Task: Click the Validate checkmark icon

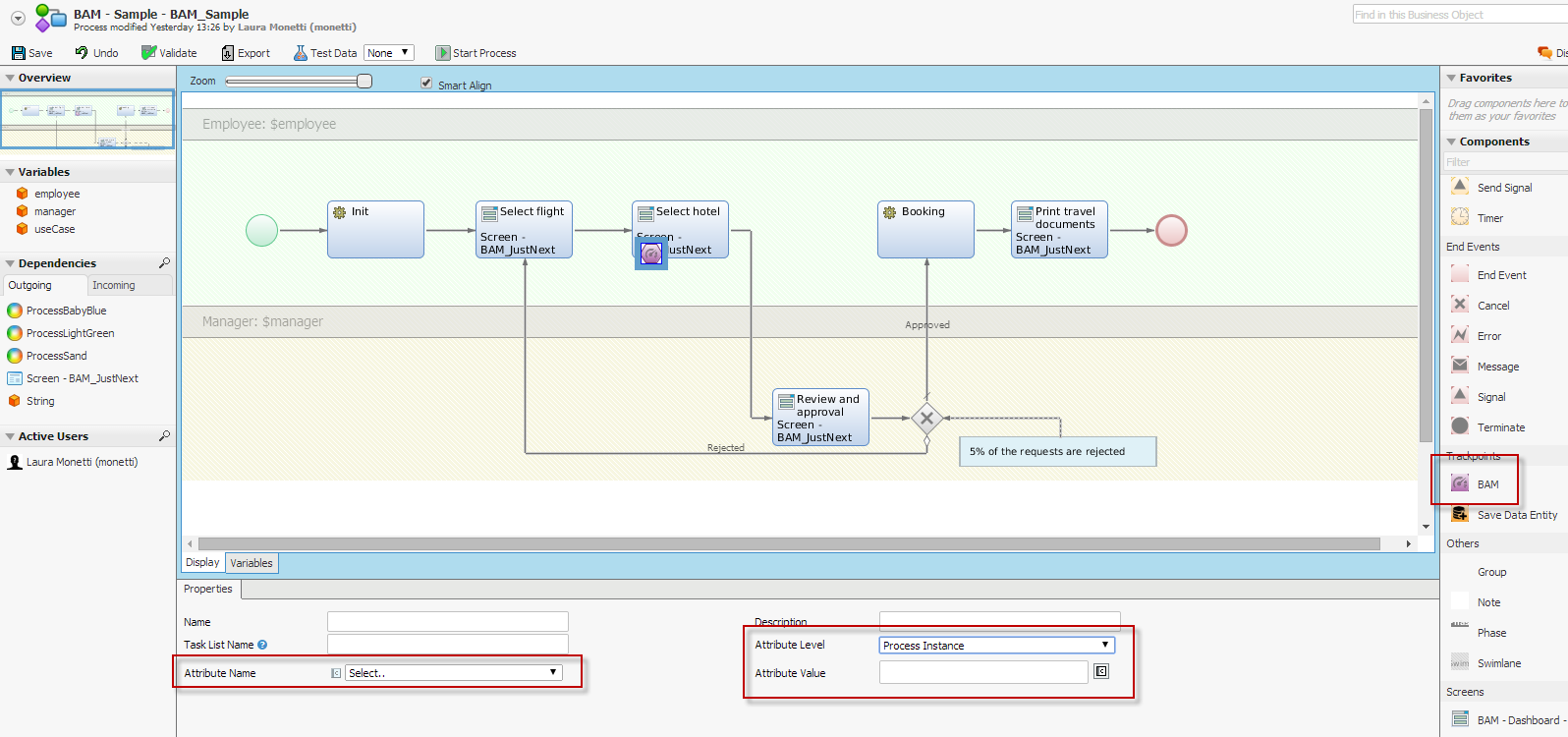Action: 148,52
